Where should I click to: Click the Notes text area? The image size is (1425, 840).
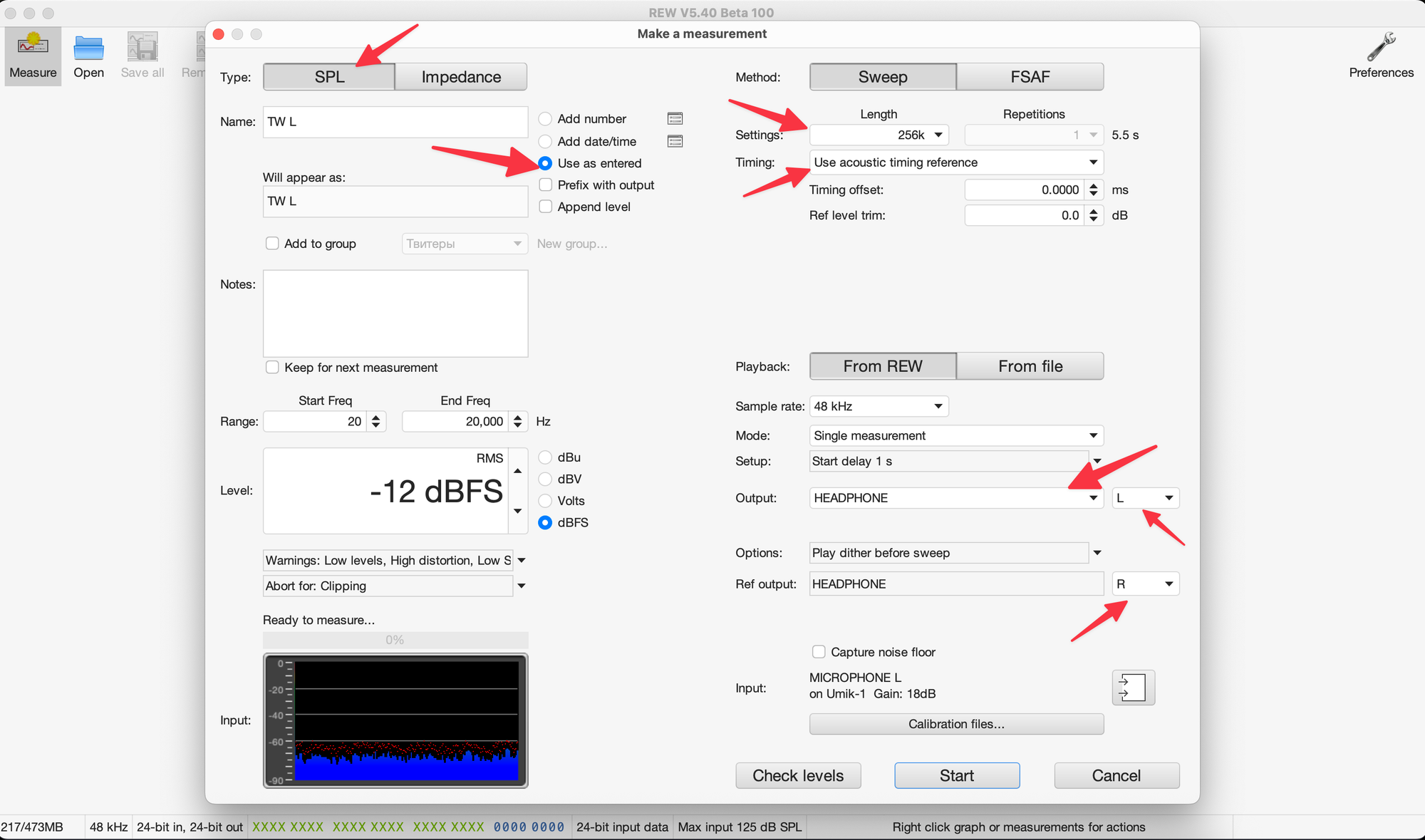tap(395, 313)
